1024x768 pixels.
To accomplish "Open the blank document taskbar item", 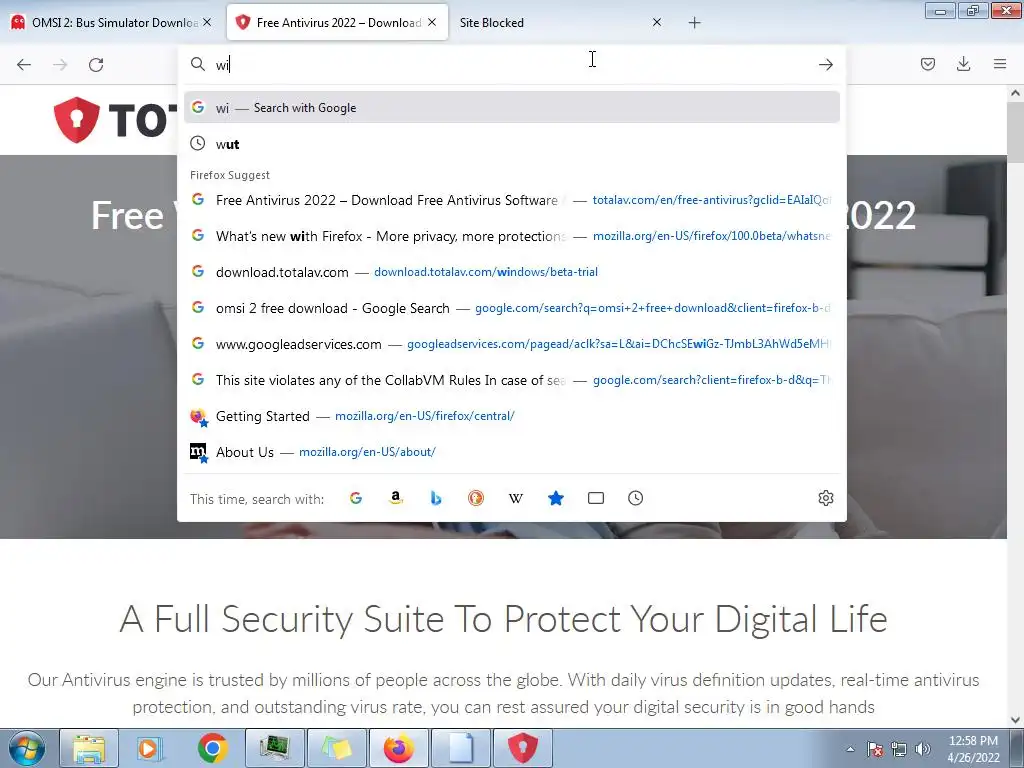I will coord(461,748).
